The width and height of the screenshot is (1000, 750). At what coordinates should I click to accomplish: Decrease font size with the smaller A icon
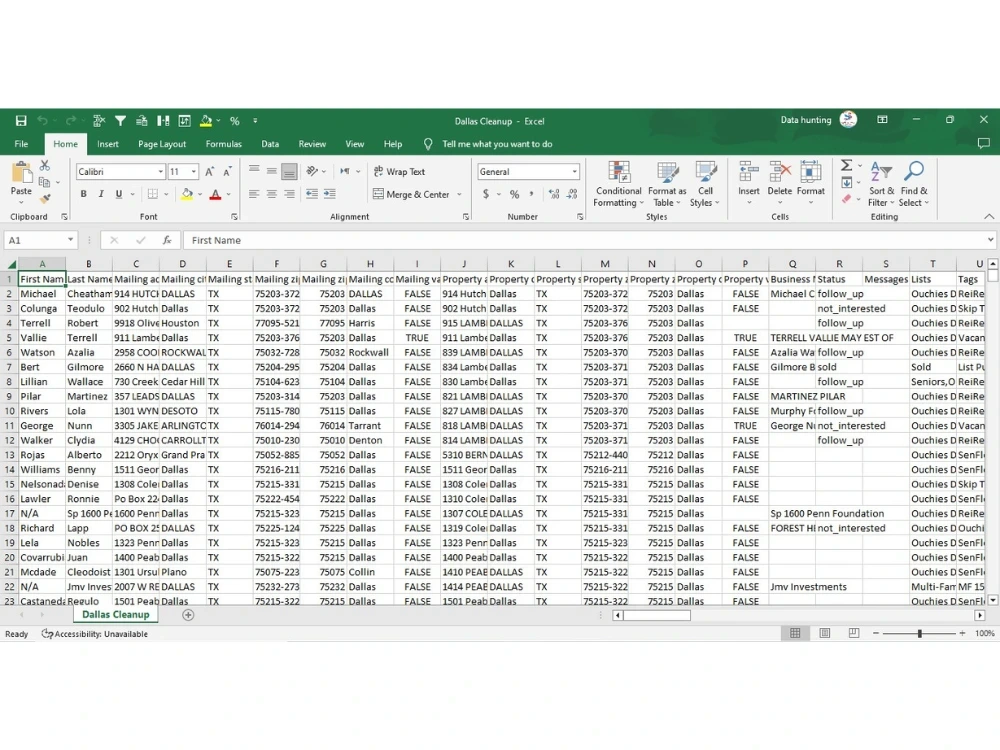(x=228, y=172)
